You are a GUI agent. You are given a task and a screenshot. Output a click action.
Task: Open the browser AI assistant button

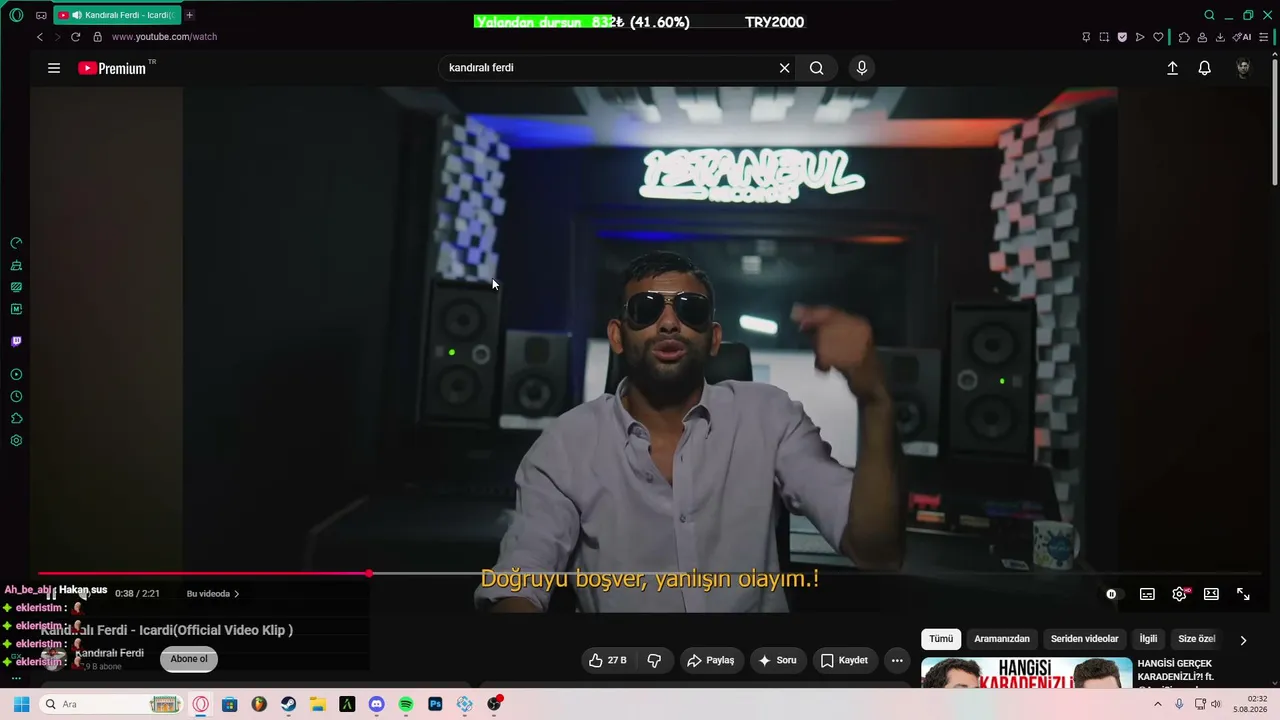[1242, 37]
